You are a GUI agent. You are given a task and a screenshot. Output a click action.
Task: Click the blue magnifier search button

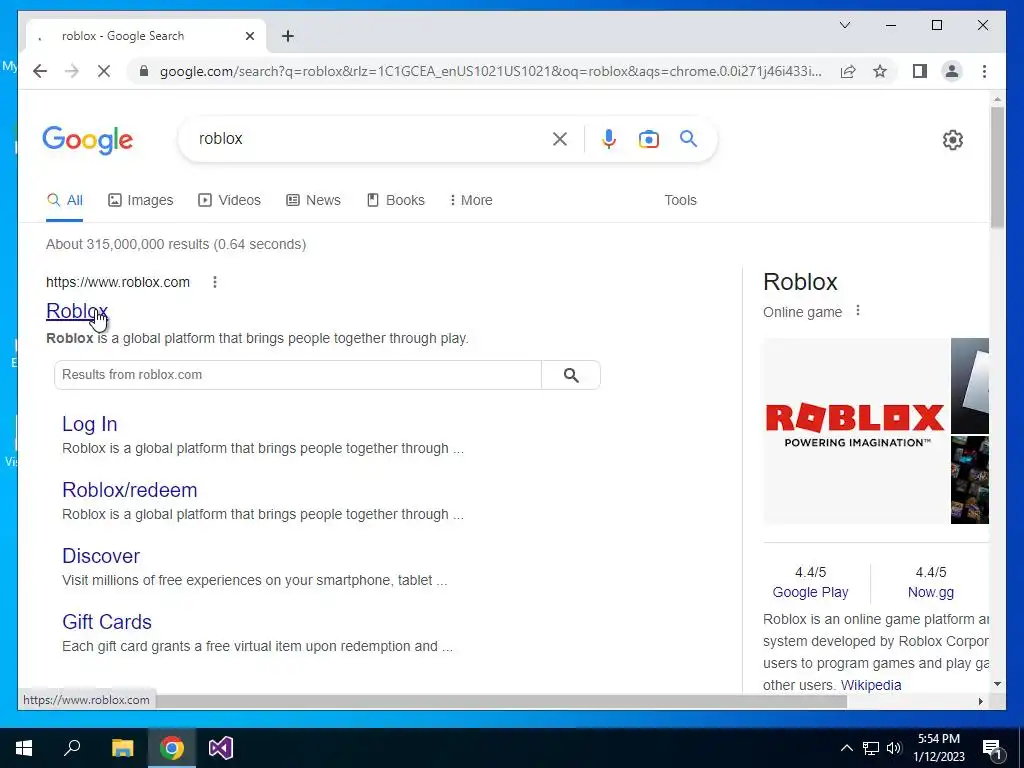click(x=688, y=138)
